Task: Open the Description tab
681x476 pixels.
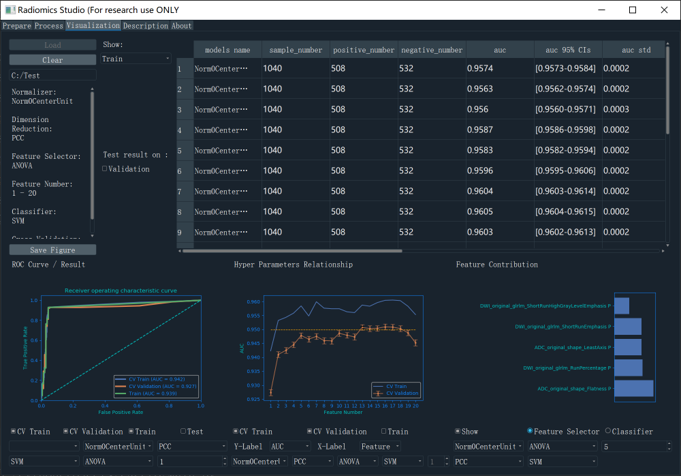Action: (145, 26)
